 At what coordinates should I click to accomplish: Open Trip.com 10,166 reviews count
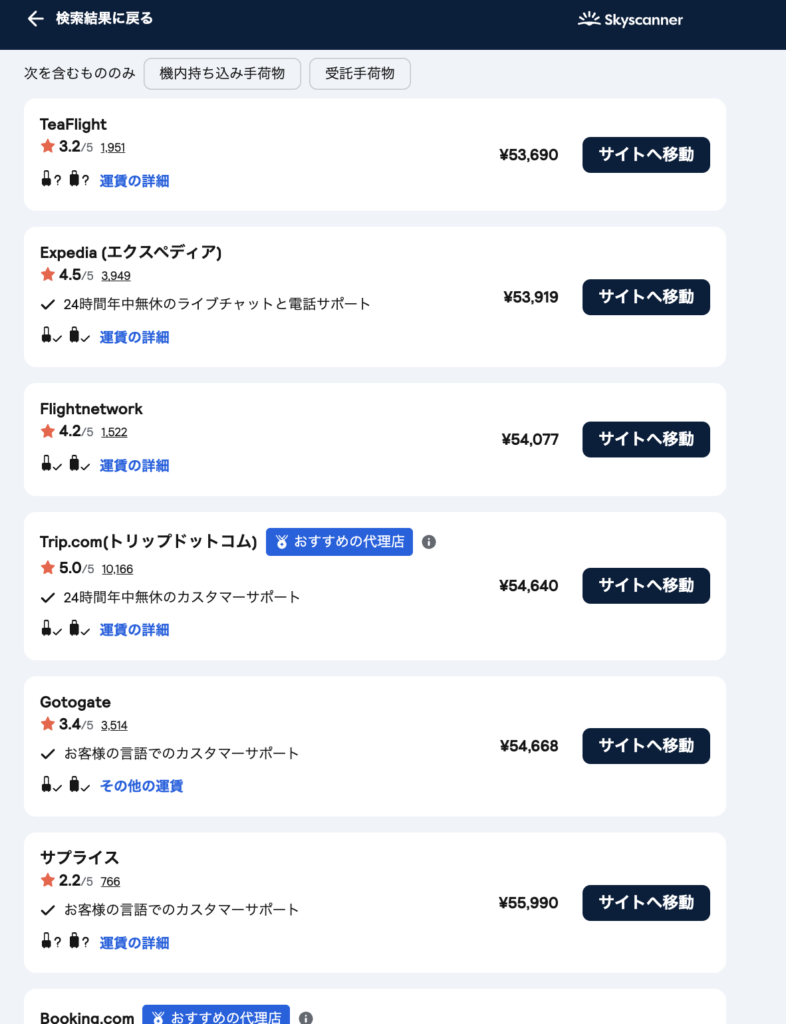click(x=116, y=569)
